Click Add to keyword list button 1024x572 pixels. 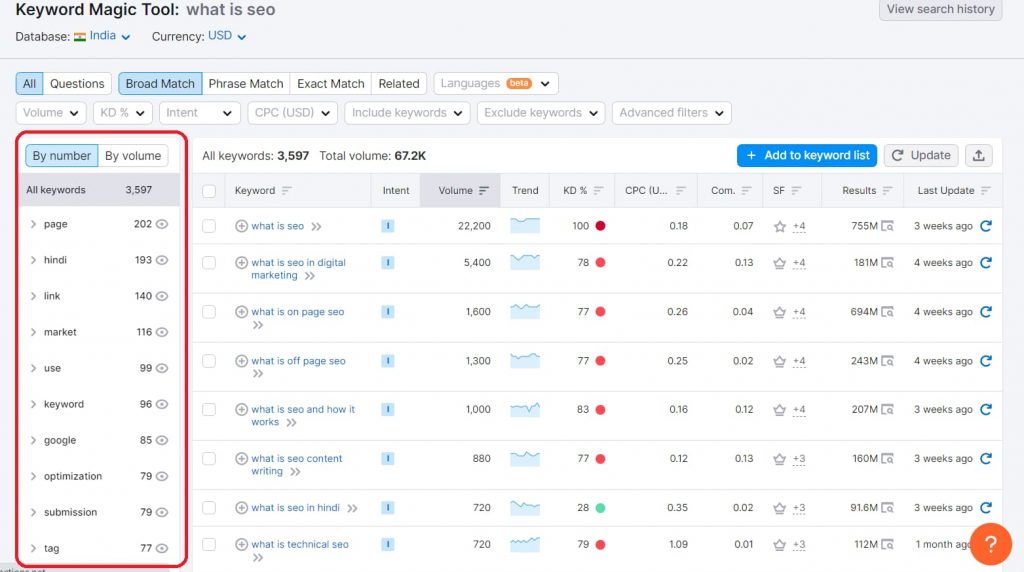point(807,155)
